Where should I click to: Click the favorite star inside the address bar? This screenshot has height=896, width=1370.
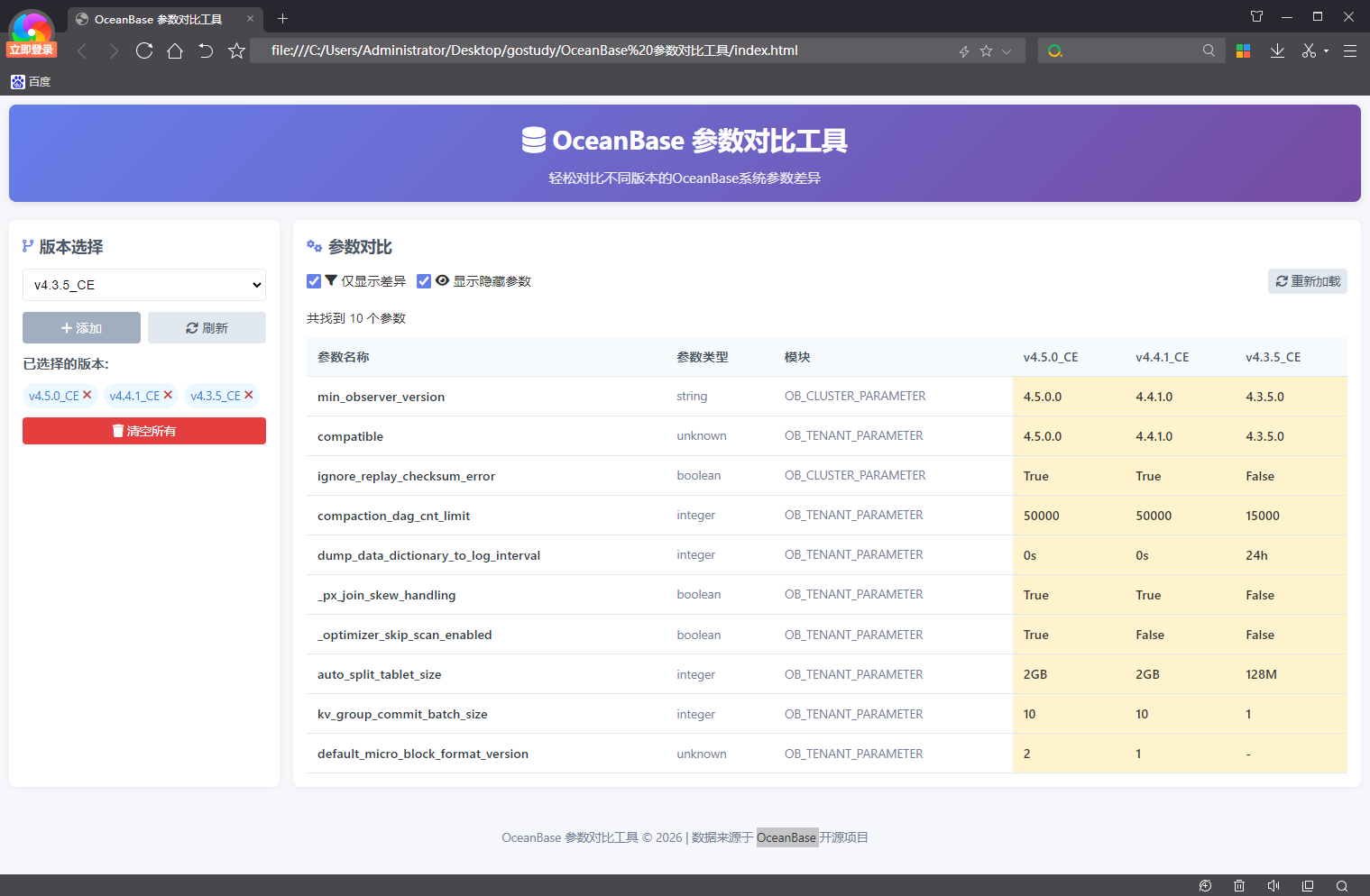pos(986,51)
